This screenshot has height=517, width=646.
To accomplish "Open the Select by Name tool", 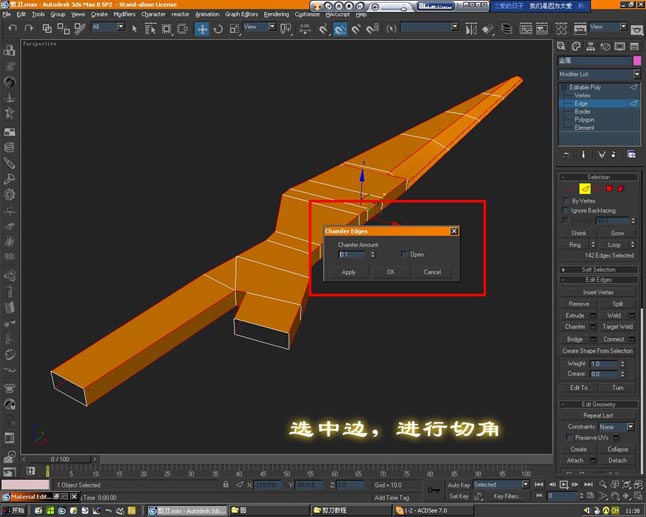I will click(x=150, y=28).
